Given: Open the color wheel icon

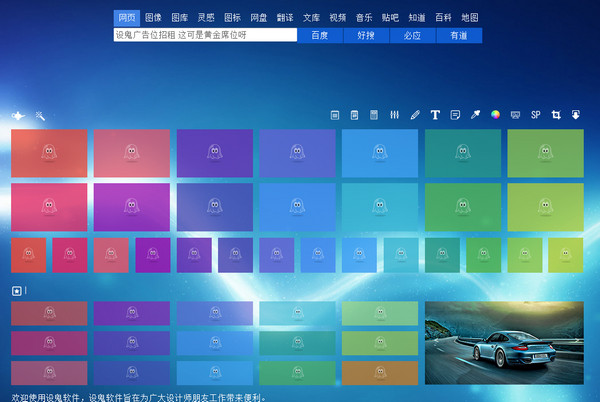Looking at the screenshot, I should click(x=495, y=114).
